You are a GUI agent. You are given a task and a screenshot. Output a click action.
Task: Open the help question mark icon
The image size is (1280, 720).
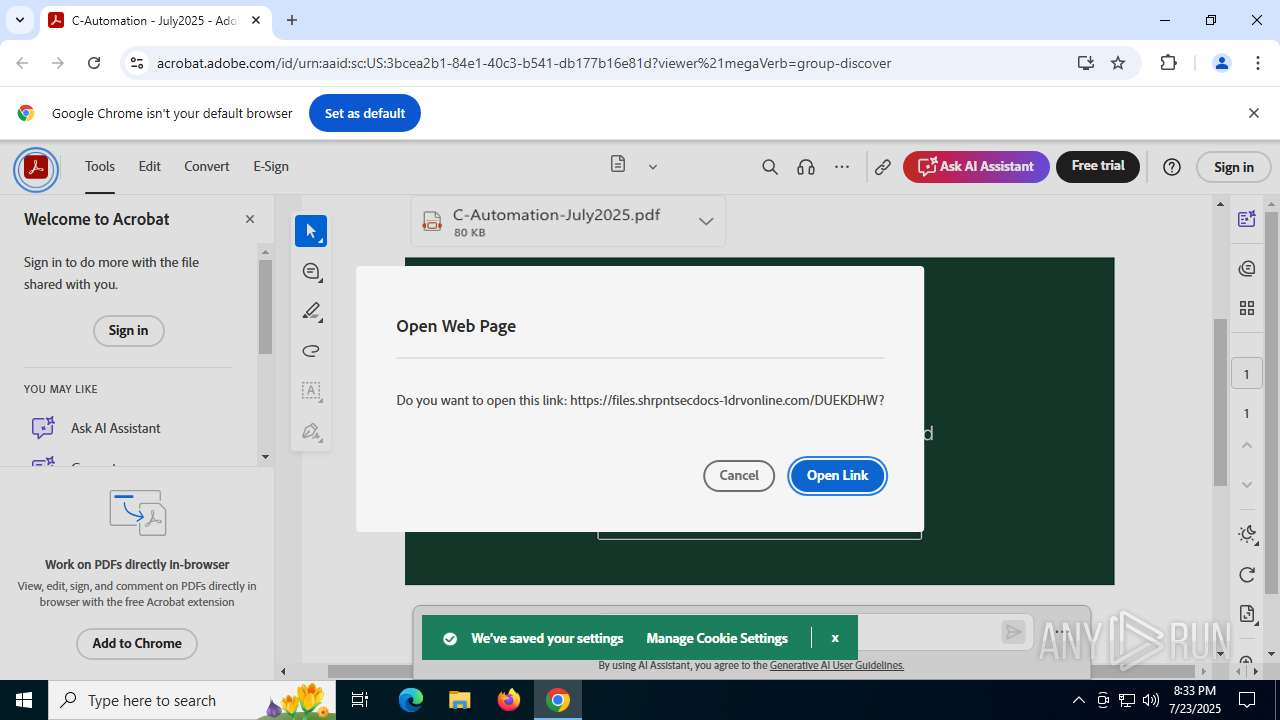(x=1172, y=167)
